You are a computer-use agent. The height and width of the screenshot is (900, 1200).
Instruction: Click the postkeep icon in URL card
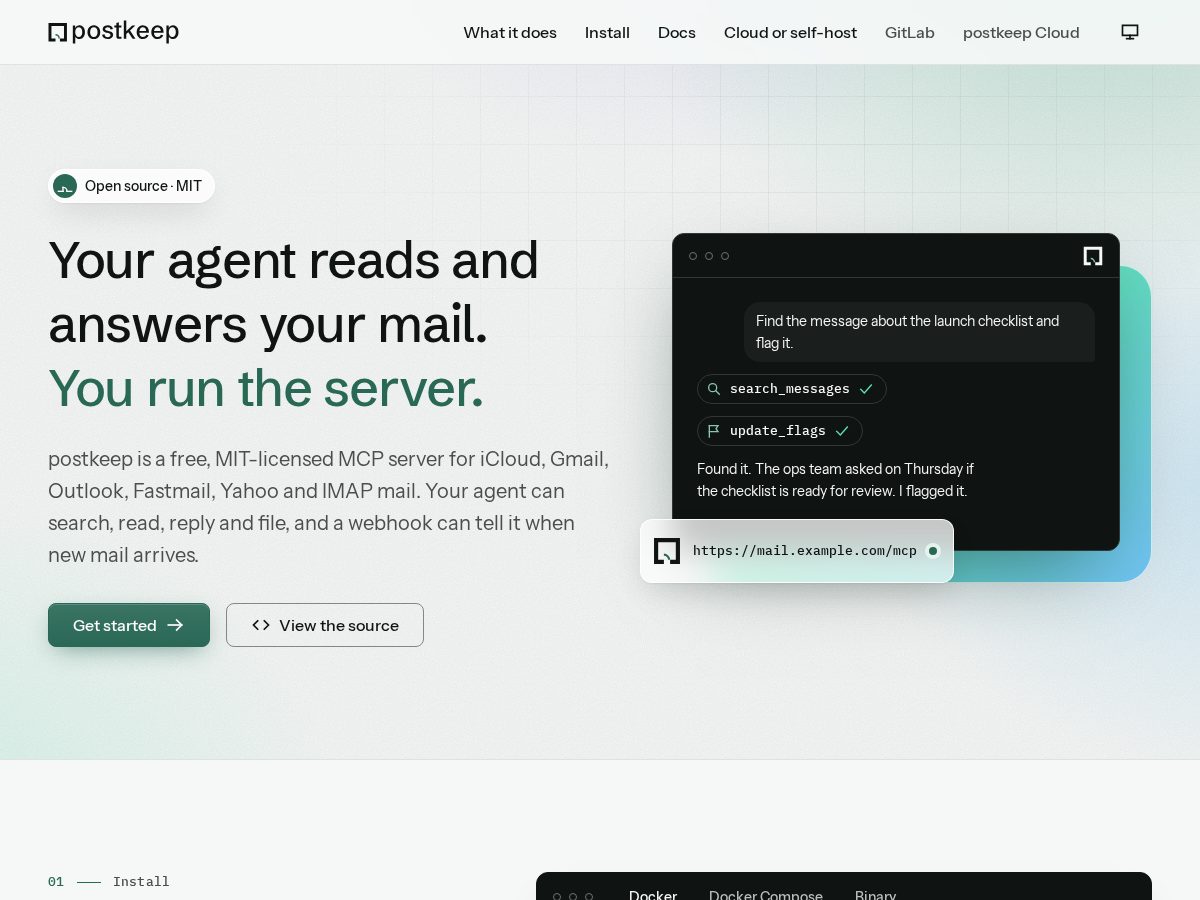pos(667,551)
